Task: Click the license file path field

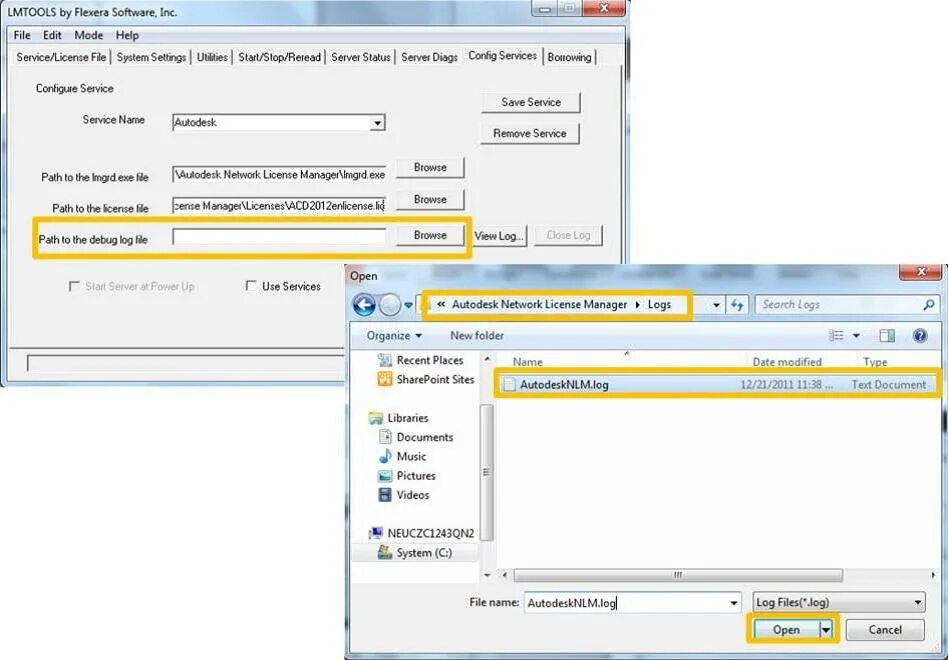Action: [279, 205]
